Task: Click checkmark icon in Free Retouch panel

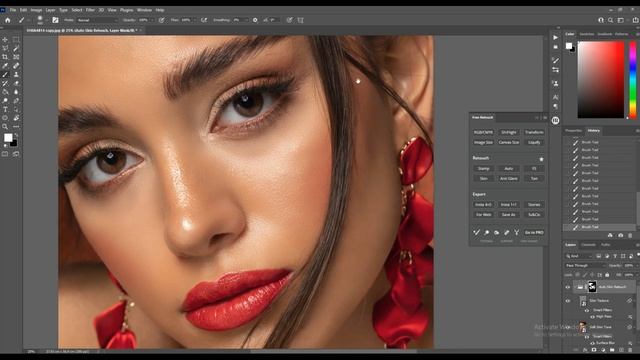Action: click(476, 232)
